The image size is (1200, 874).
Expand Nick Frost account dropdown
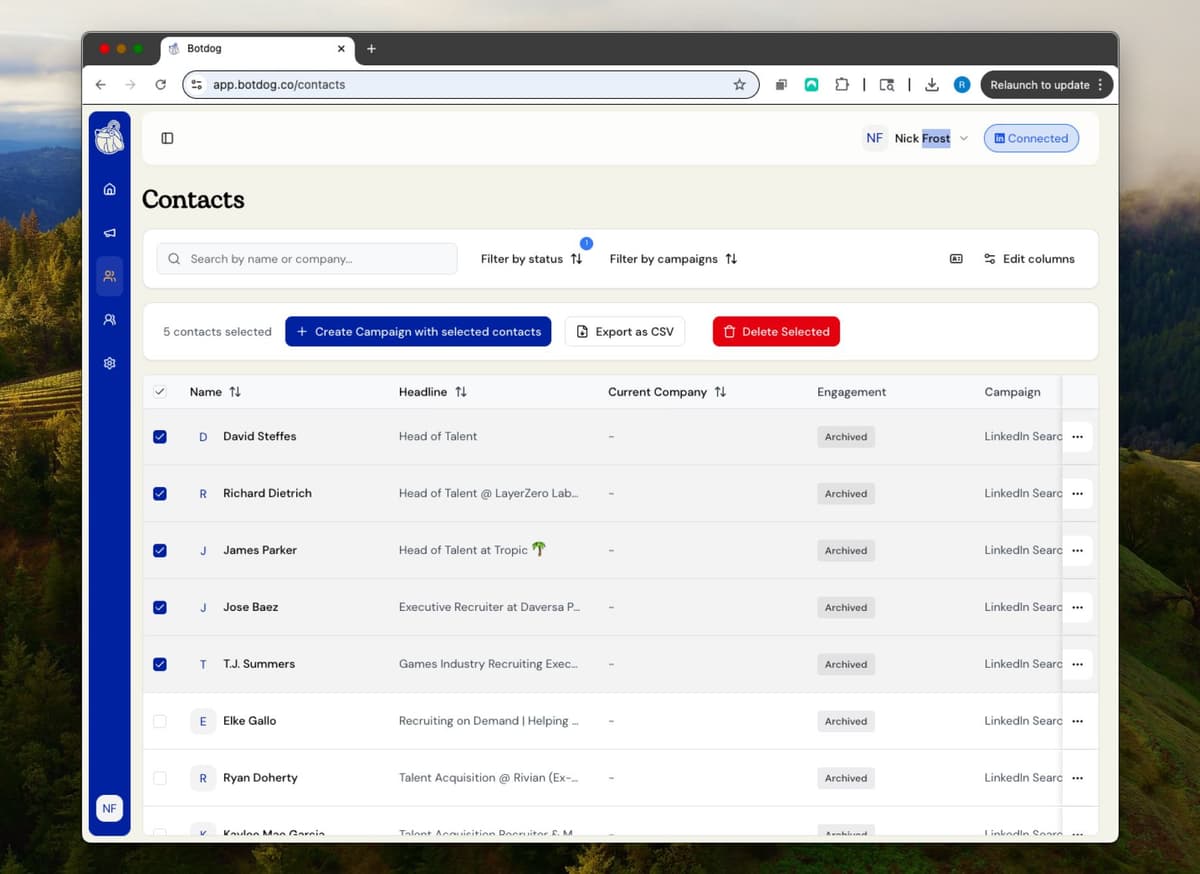click(916, 138)
